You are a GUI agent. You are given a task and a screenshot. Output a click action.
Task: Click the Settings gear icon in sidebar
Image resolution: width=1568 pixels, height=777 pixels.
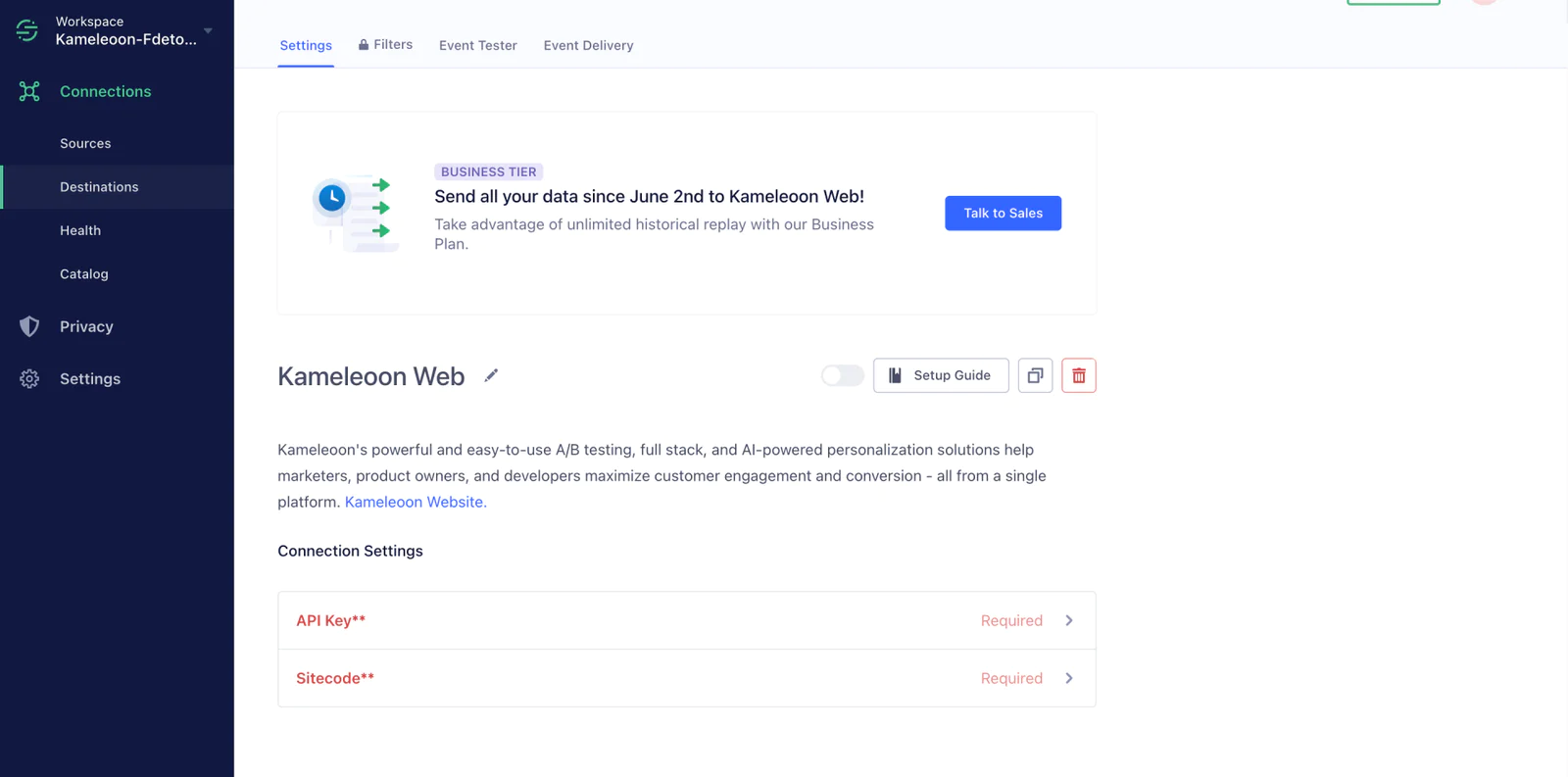29,379
